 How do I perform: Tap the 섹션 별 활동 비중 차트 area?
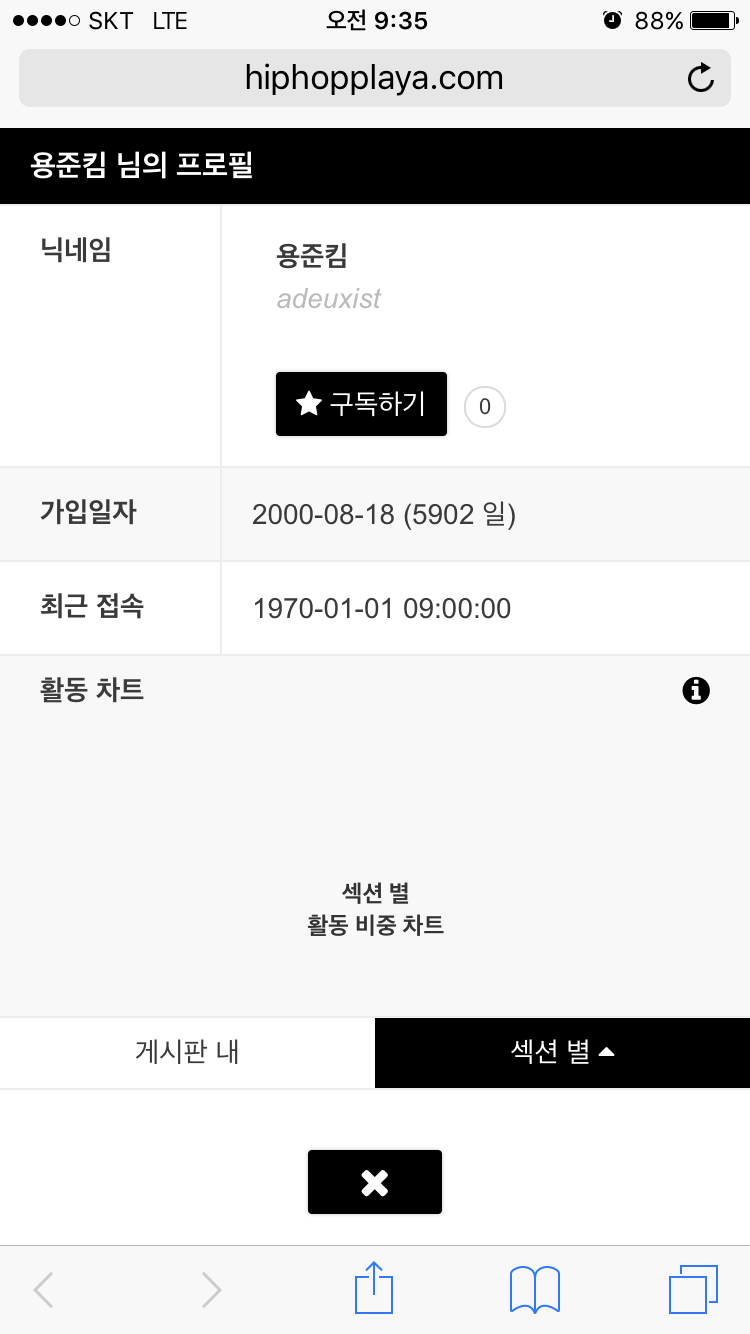click(375, 909)
